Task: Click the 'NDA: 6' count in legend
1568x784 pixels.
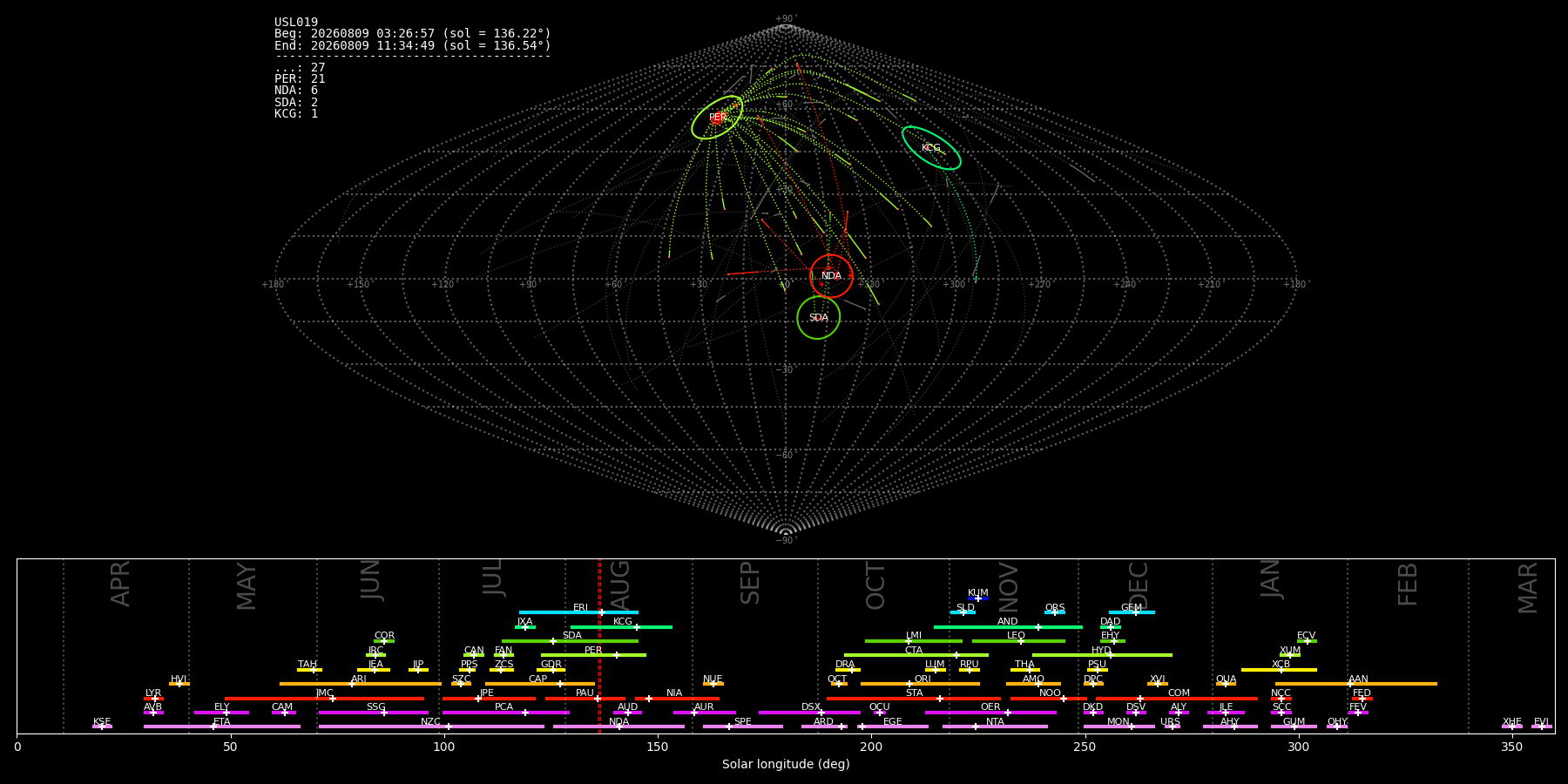Action: point(296,91)
